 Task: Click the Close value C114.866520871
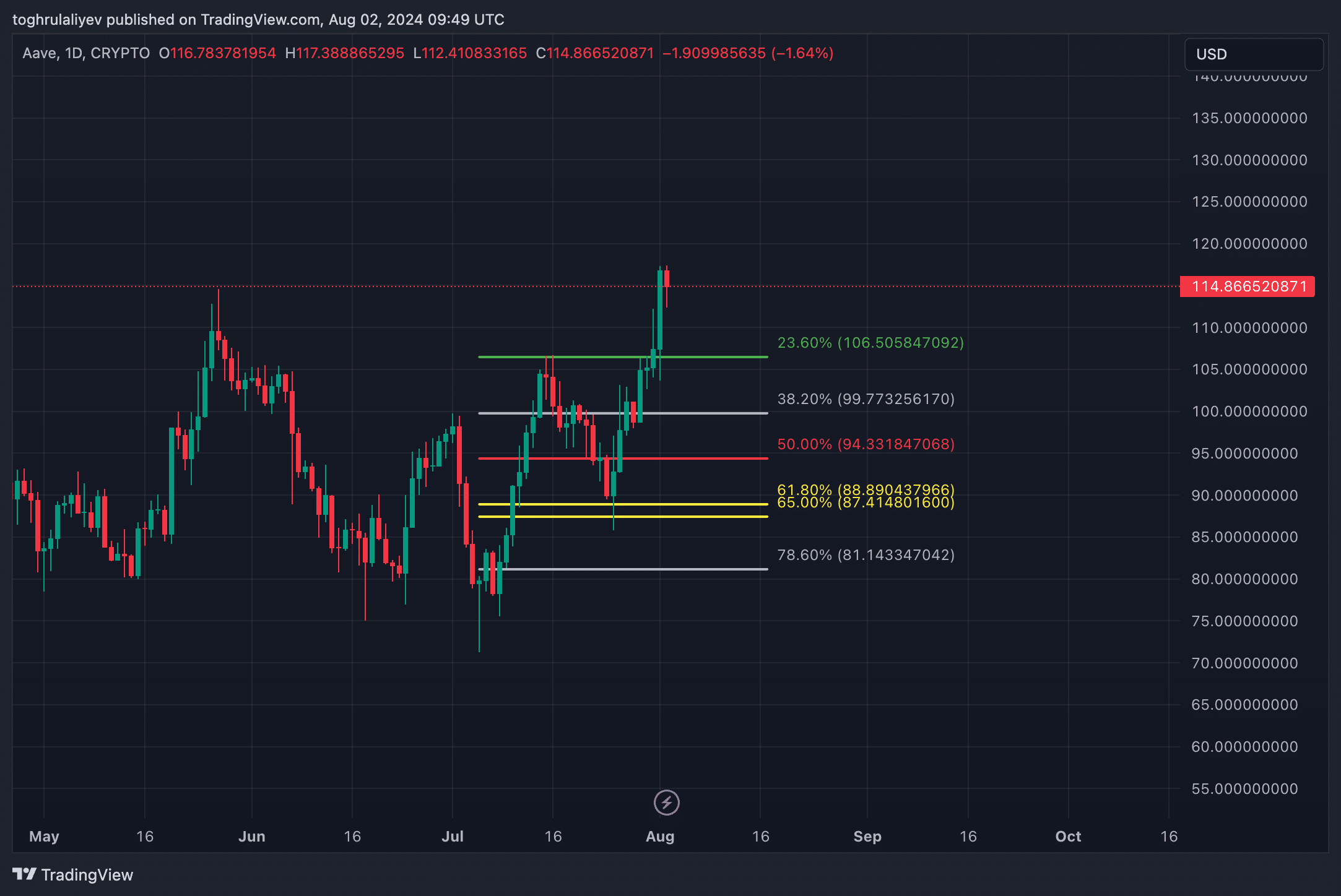point(595,53)
